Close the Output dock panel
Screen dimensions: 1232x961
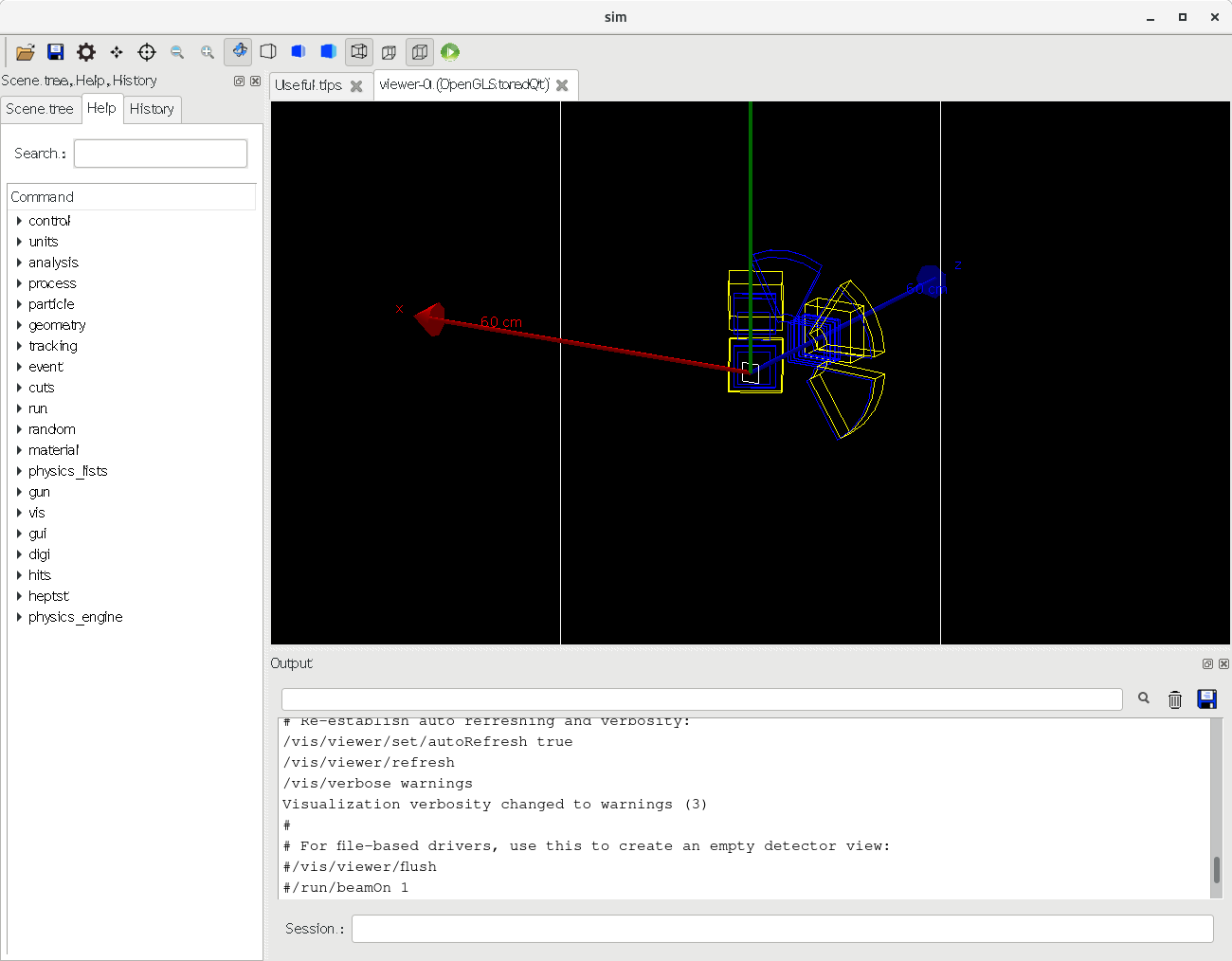(x=1223, y=664)
